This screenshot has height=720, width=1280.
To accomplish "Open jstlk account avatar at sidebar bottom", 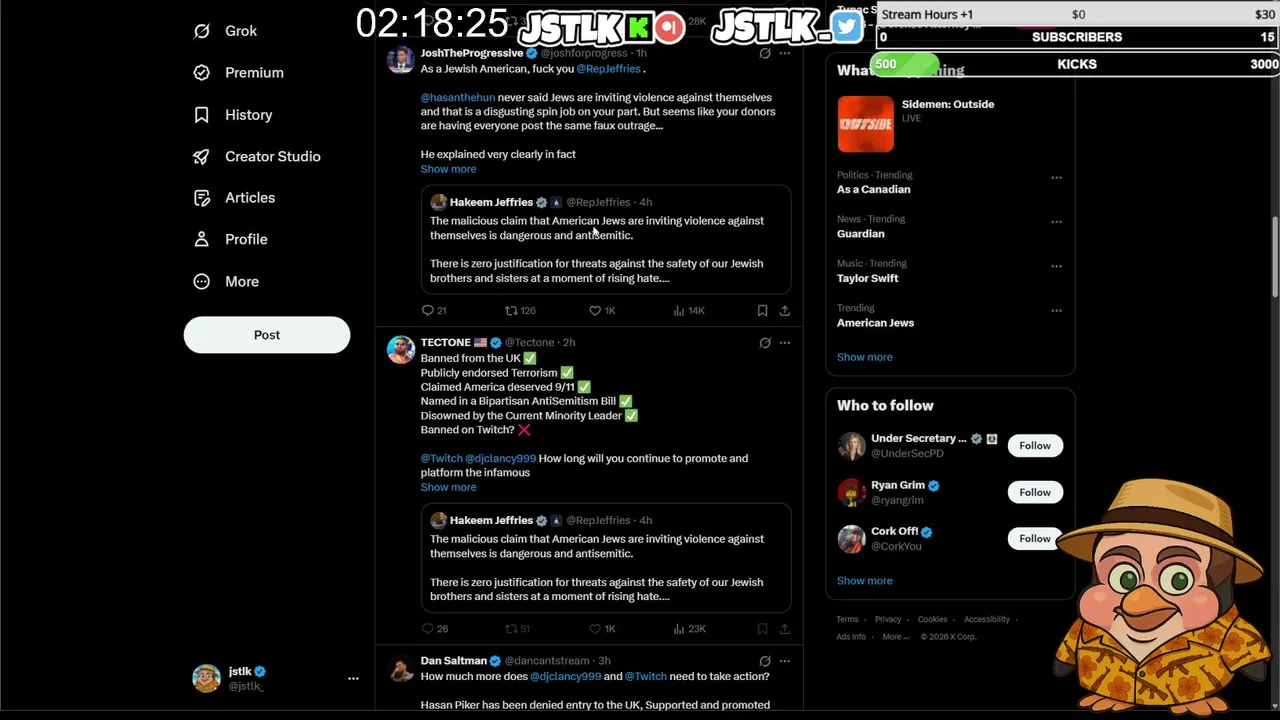I will point(207,678).
